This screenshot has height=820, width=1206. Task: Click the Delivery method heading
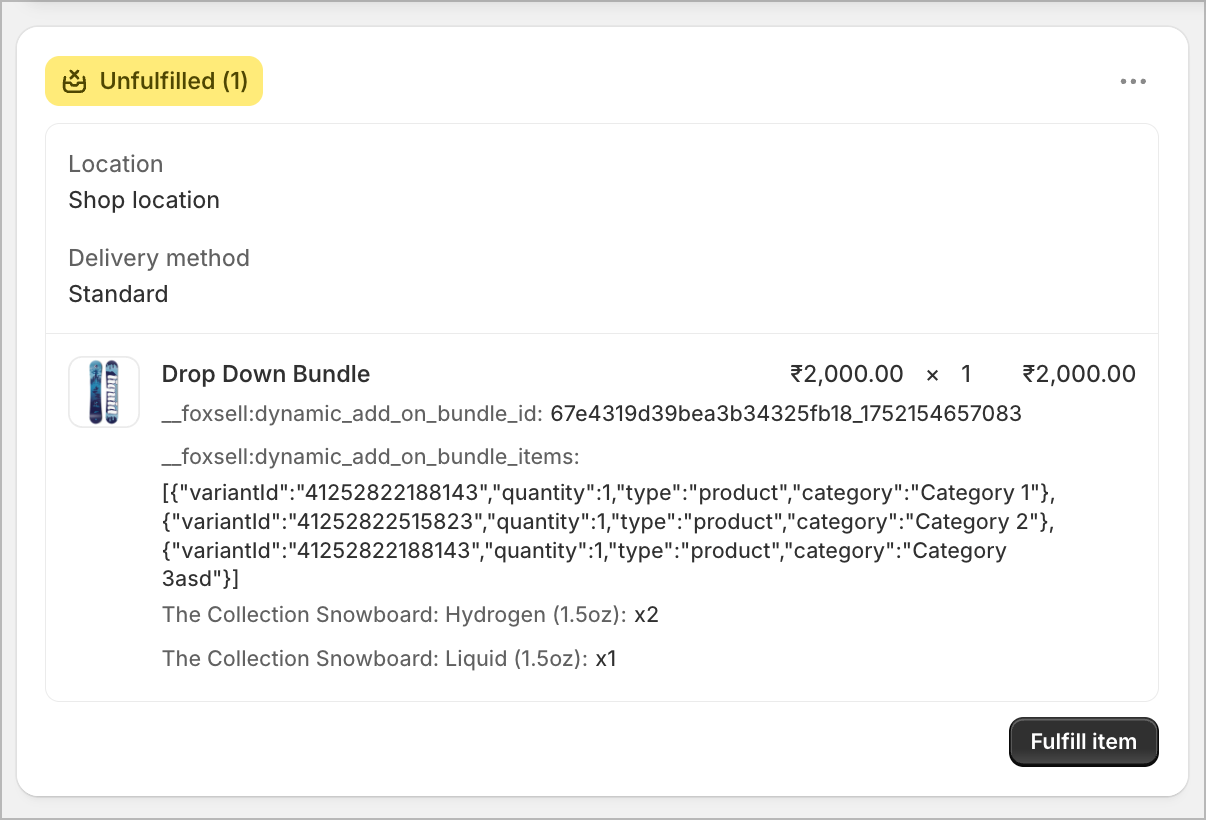159,258
